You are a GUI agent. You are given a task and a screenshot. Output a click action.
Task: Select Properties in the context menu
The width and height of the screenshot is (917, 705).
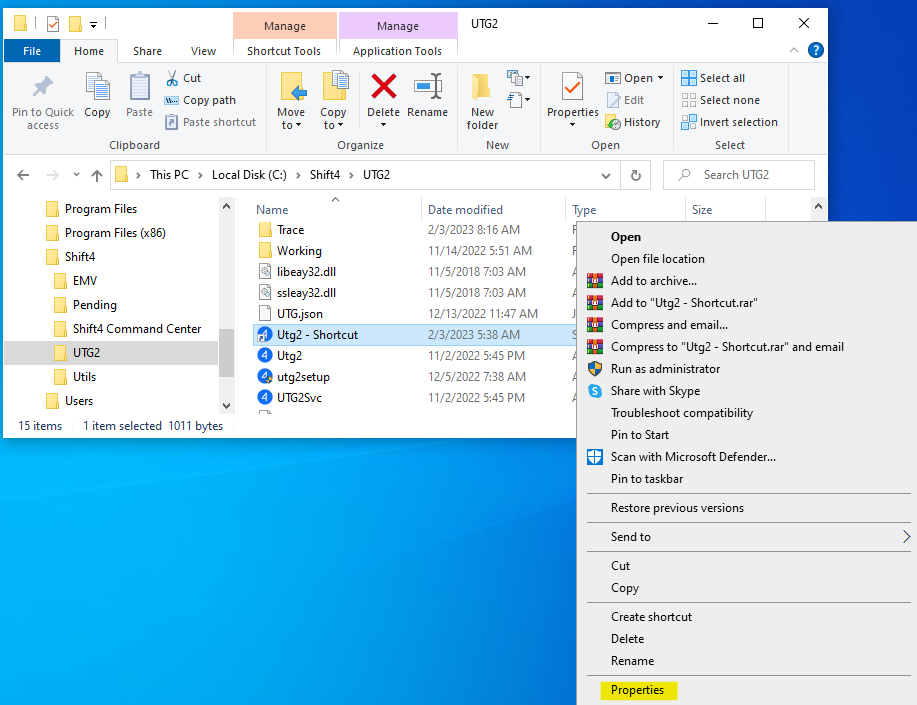pyautogui.click(x=637, y=690)
